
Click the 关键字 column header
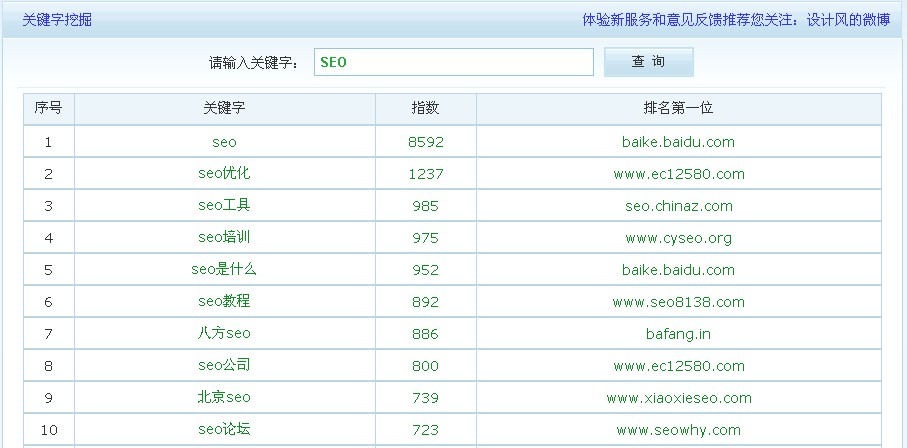[224, 108]
